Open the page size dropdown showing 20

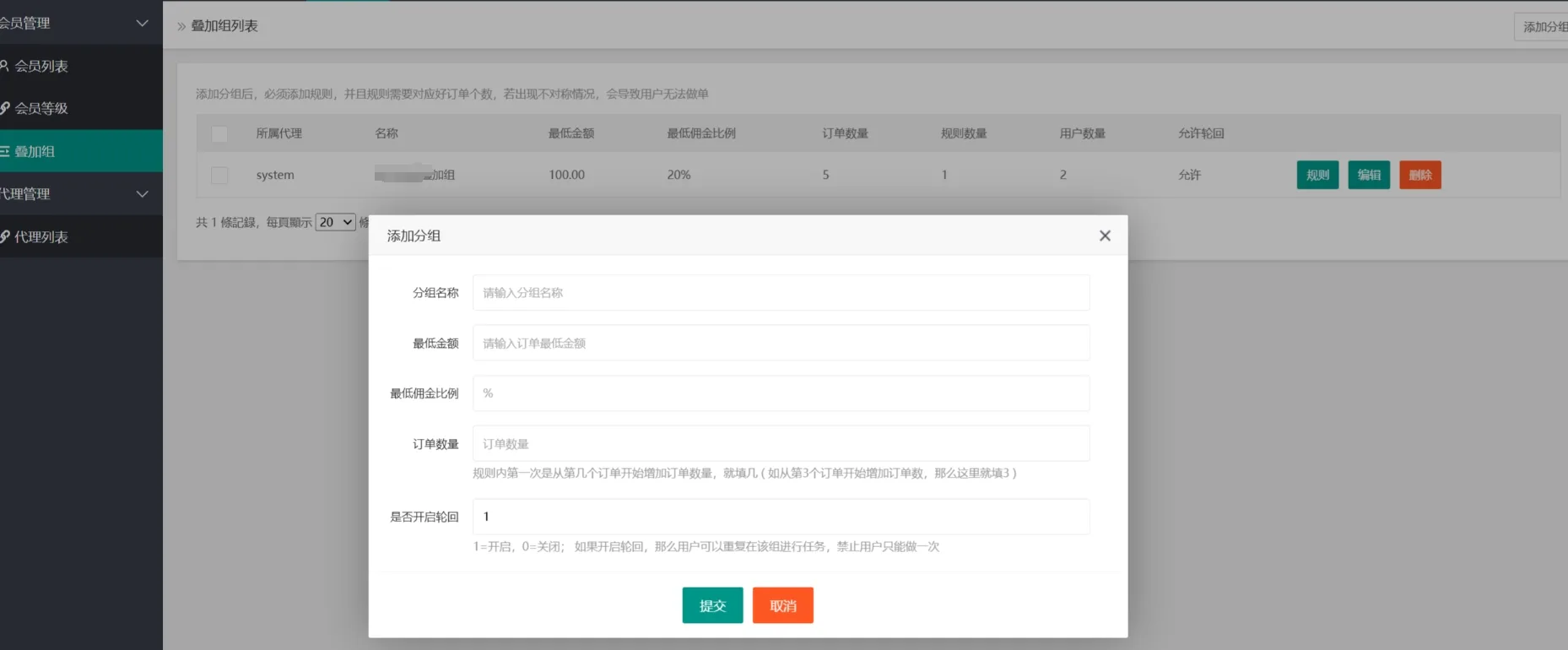click(x=335, y=222)
